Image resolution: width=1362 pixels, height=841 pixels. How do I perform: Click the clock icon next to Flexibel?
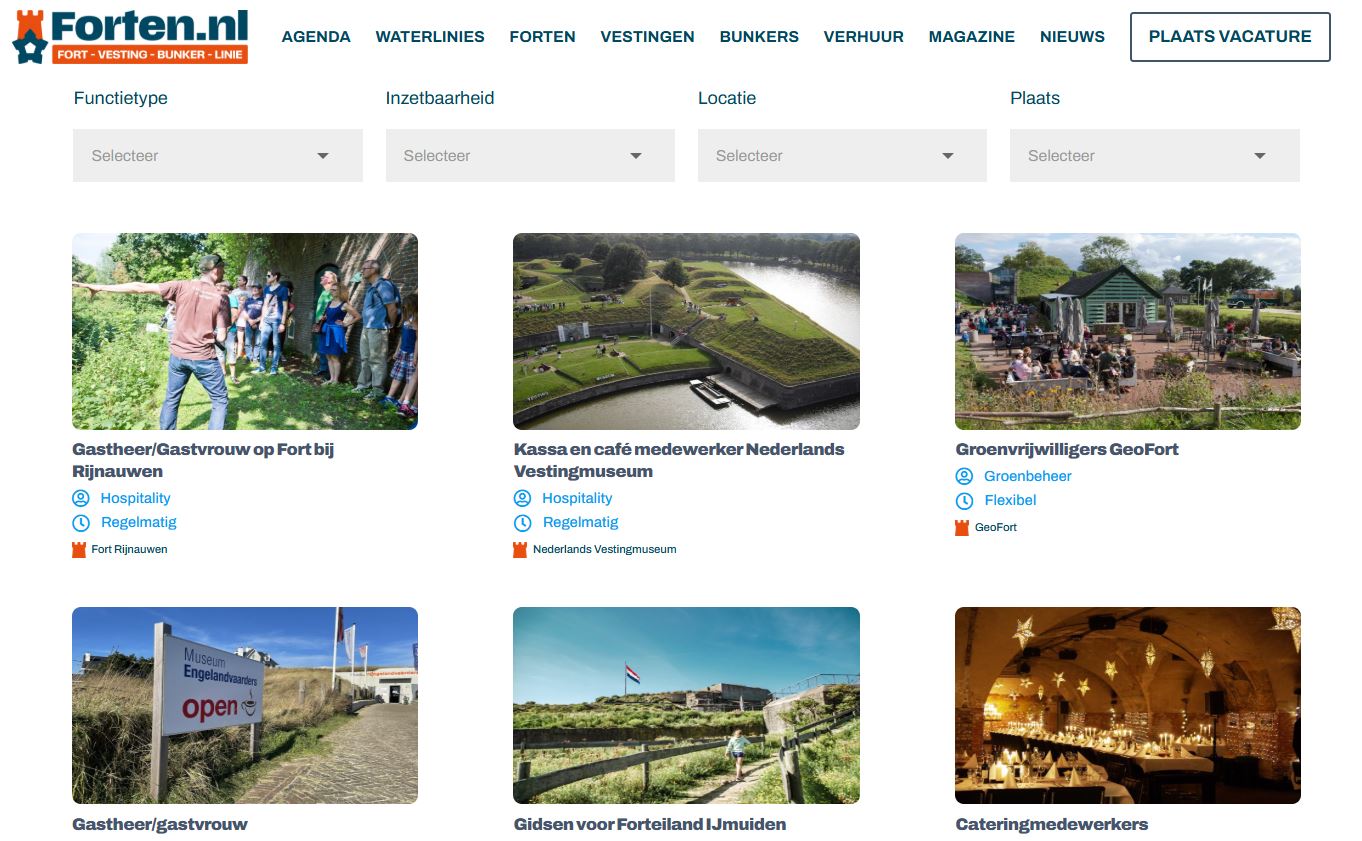(964, 501)
